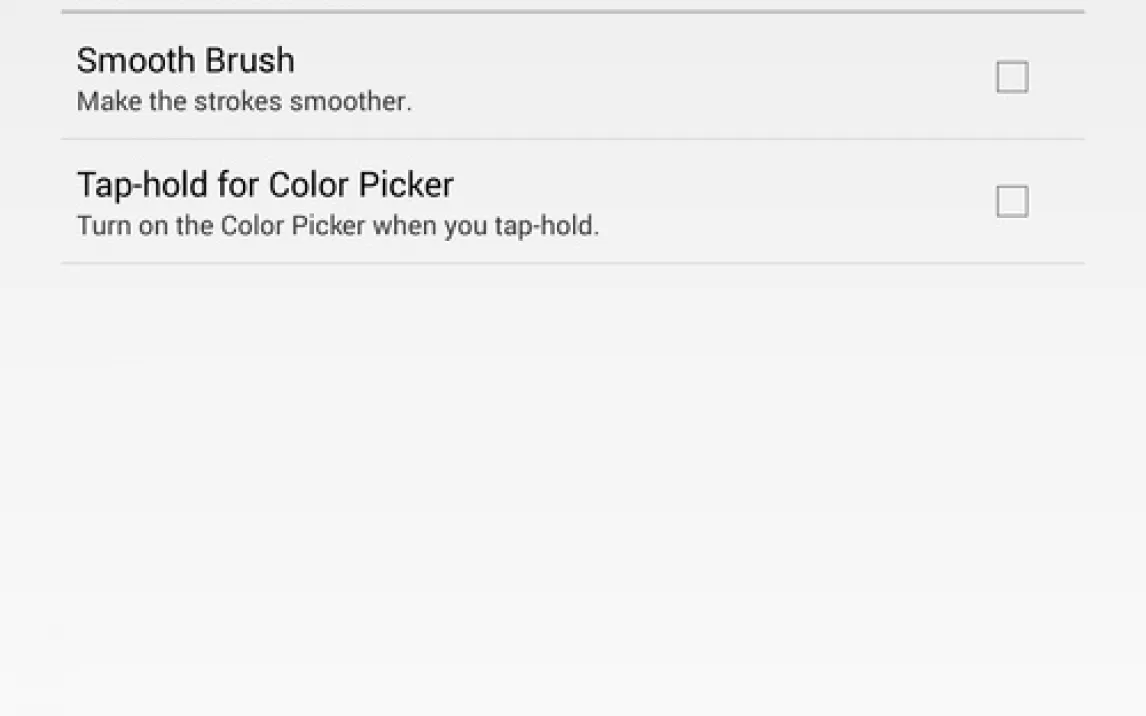Turn on Color Picker tap-hold using its checkbox
The height and width of the screenshot is (716, 1146).
(1012, 202)
